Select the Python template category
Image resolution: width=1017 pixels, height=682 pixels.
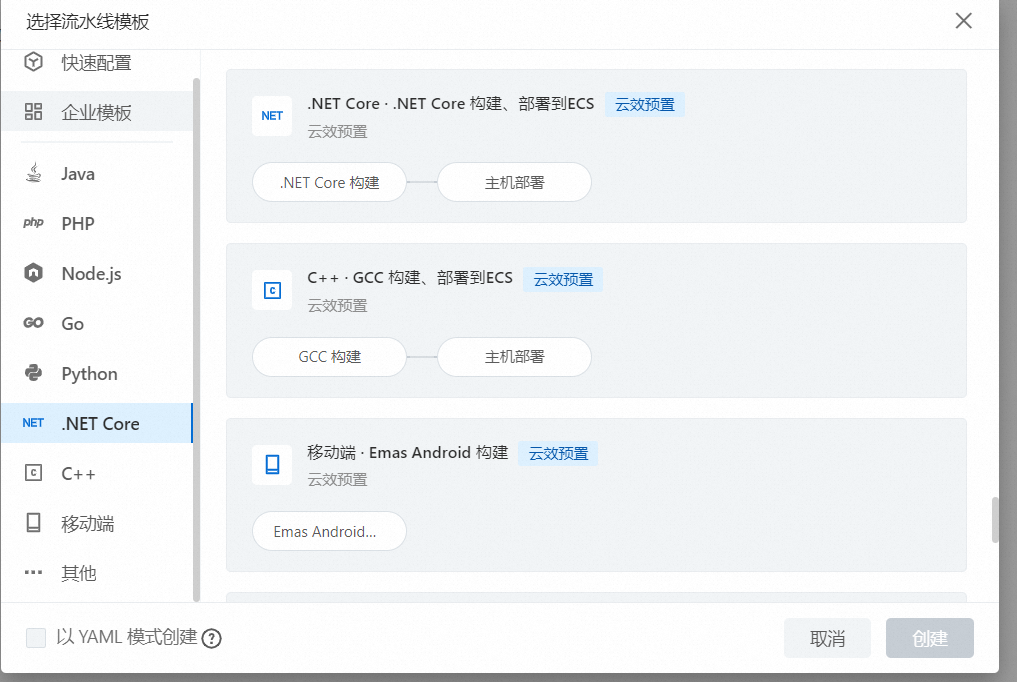click(x=97, y=373)
